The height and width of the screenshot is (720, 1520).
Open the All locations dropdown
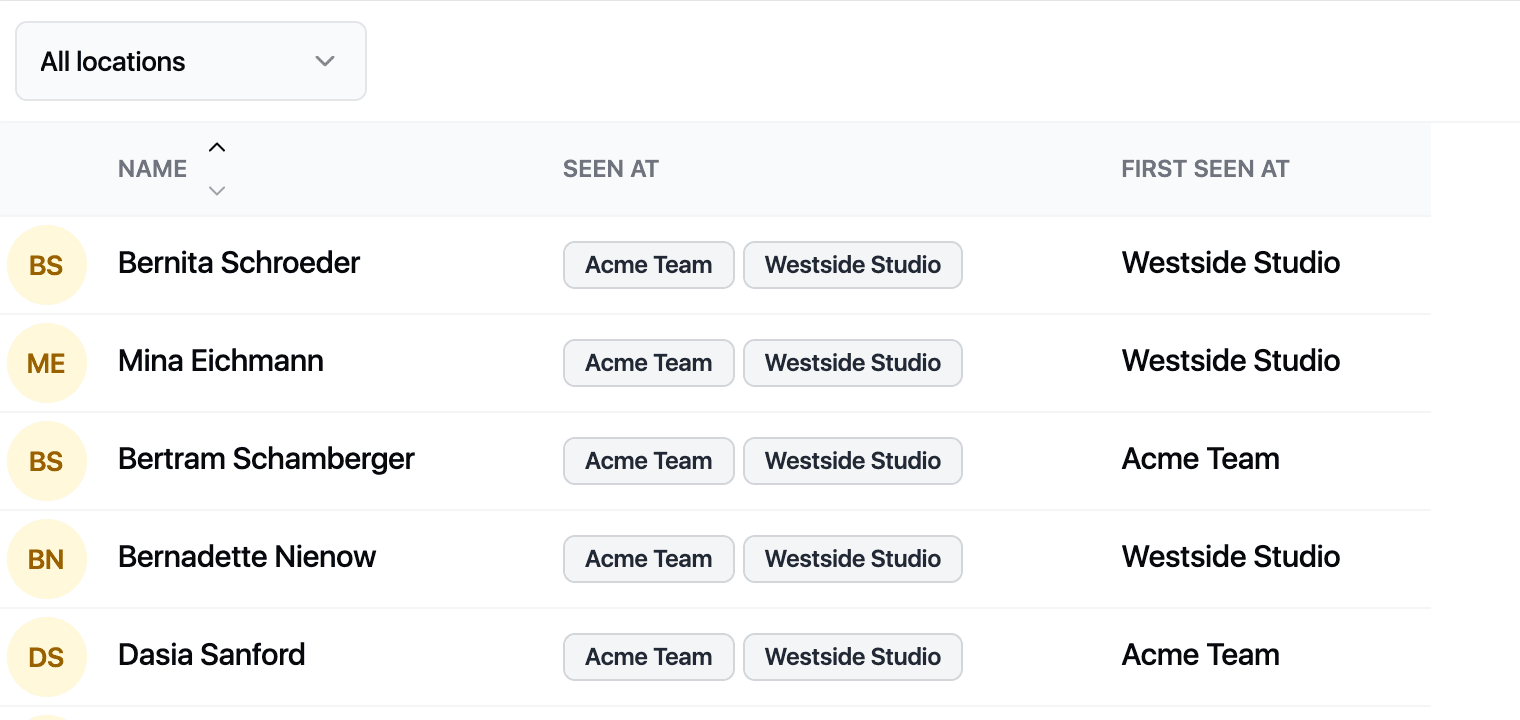pos(191,61)
